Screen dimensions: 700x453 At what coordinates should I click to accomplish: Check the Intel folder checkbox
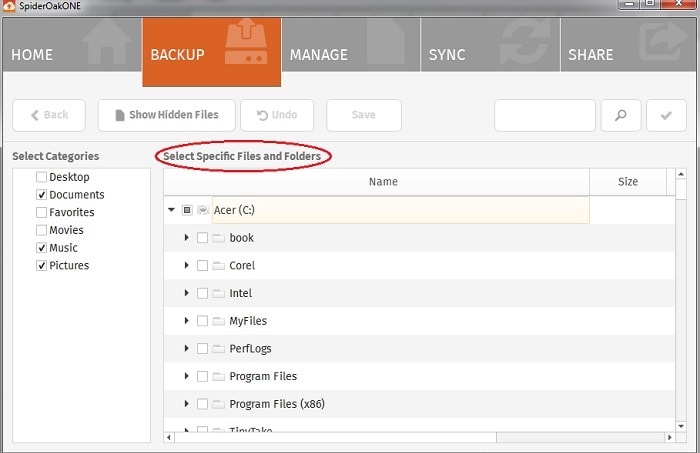coord(202,293)
